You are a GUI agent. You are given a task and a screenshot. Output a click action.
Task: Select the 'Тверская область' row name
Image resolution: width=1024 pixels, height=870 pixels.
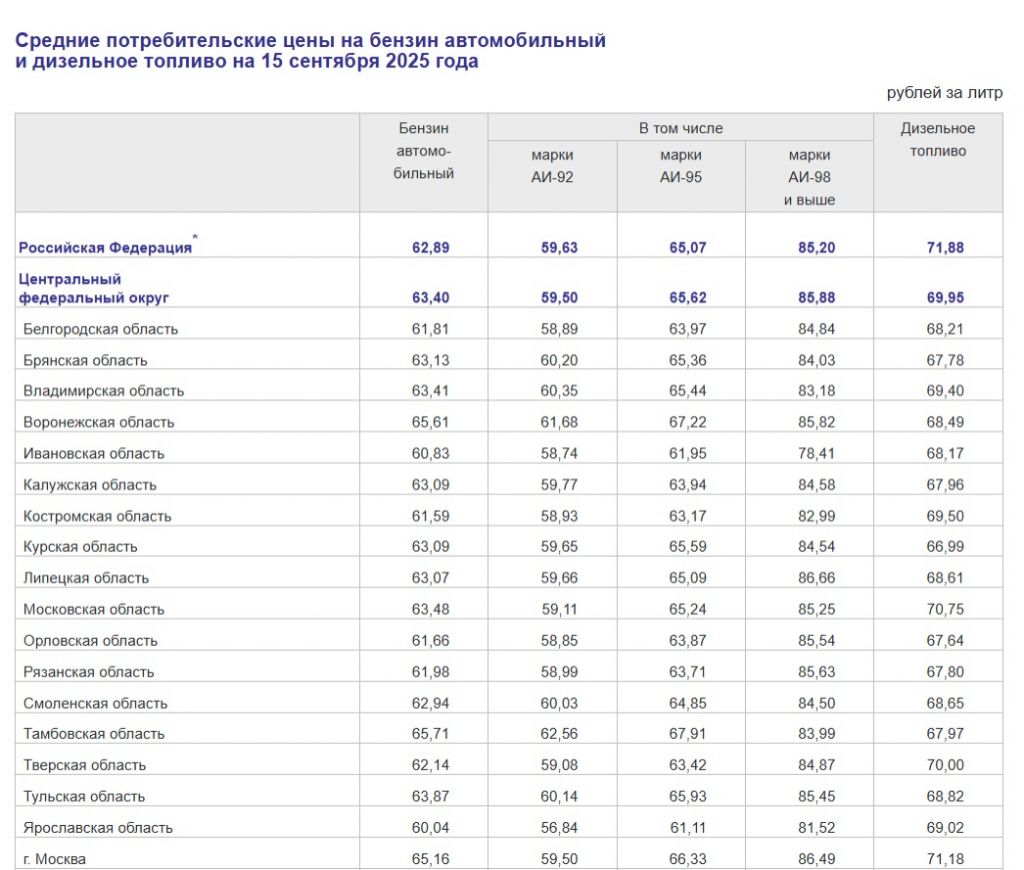85,765
